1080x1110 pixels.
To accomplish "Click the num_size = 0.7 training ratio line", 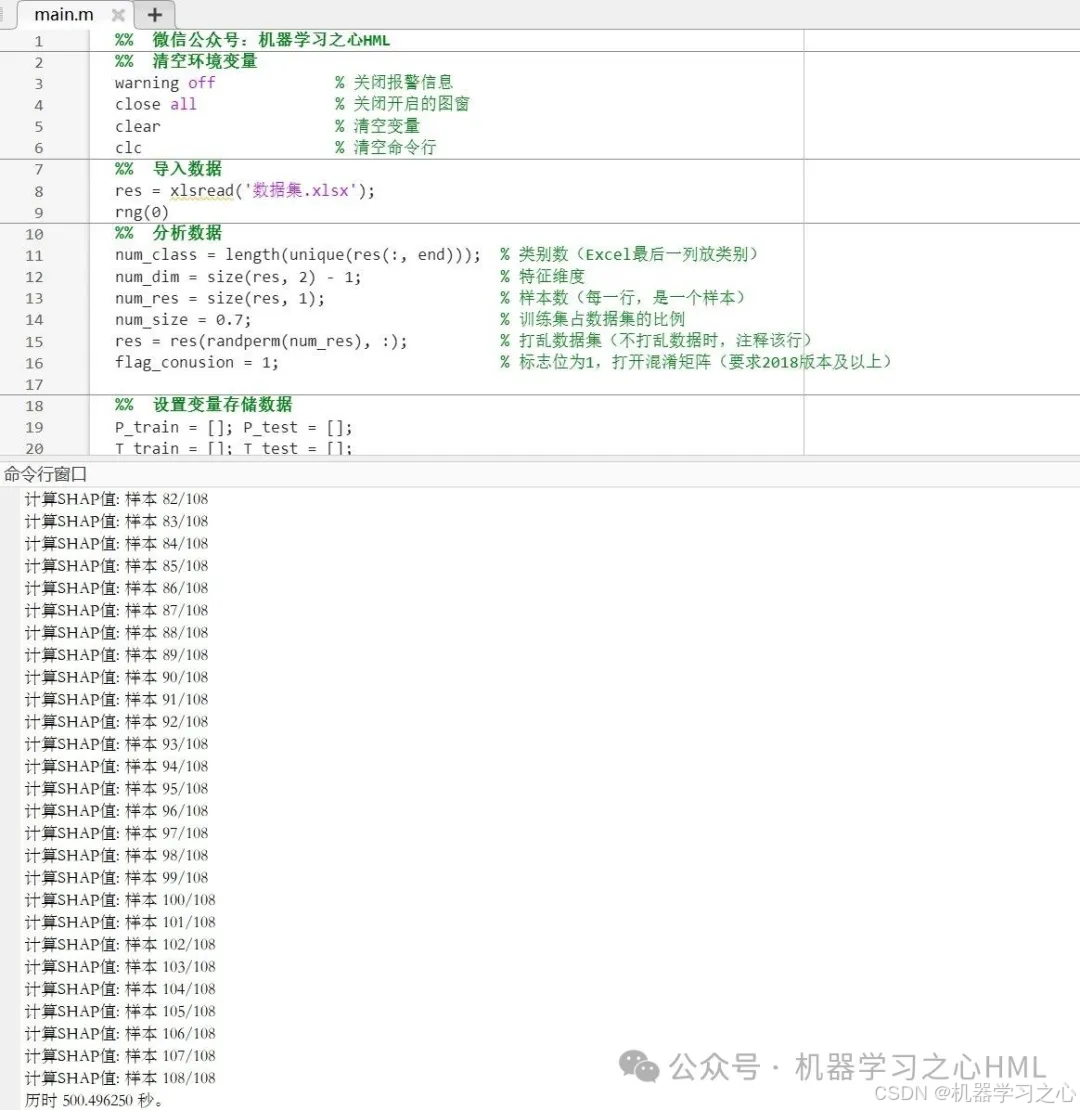I will [x=182, y=319].
